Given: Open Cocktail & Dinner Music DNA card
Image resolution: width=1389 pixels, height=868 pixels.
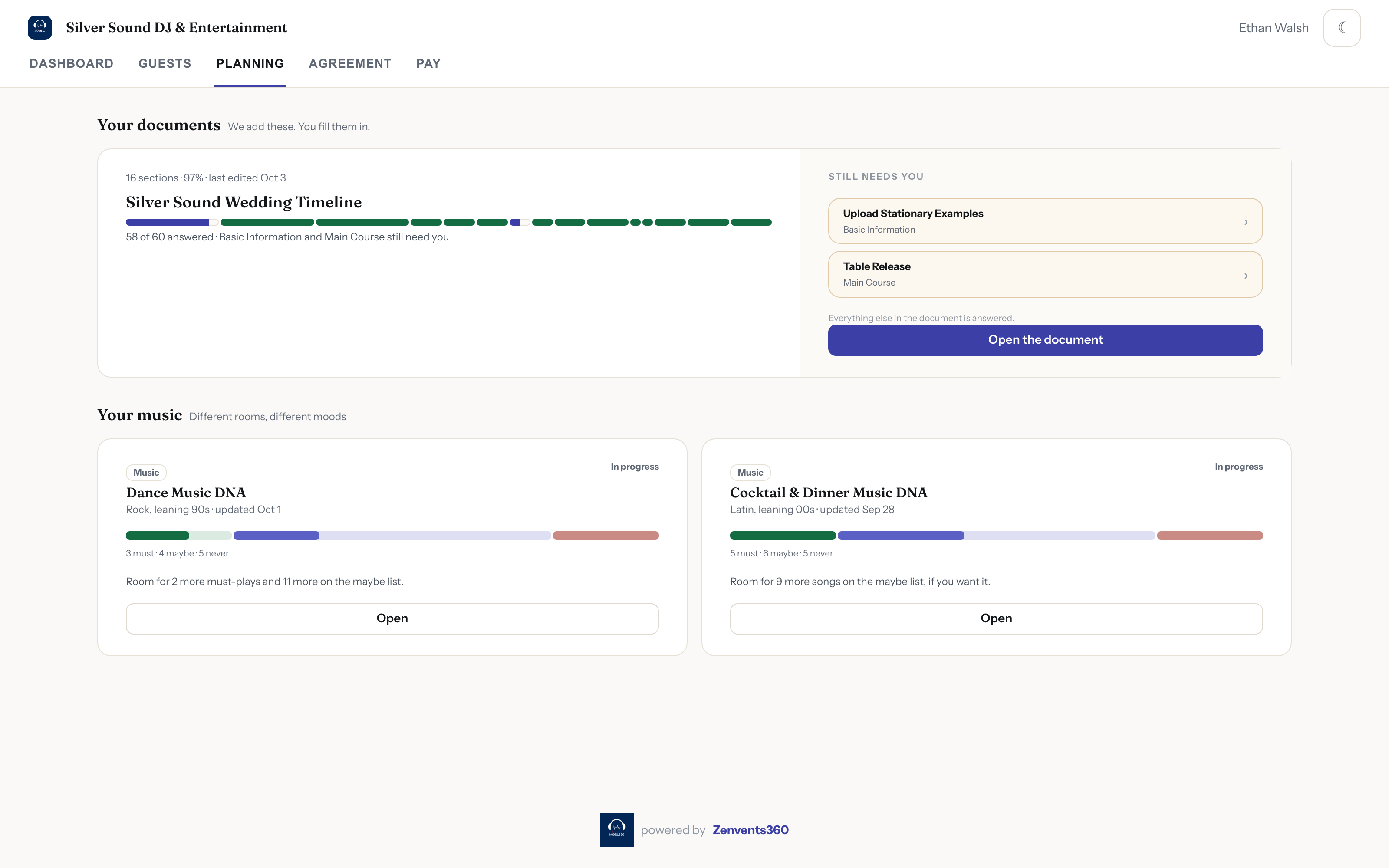Looking at the screenshot, I should click(x=996, y=618).
